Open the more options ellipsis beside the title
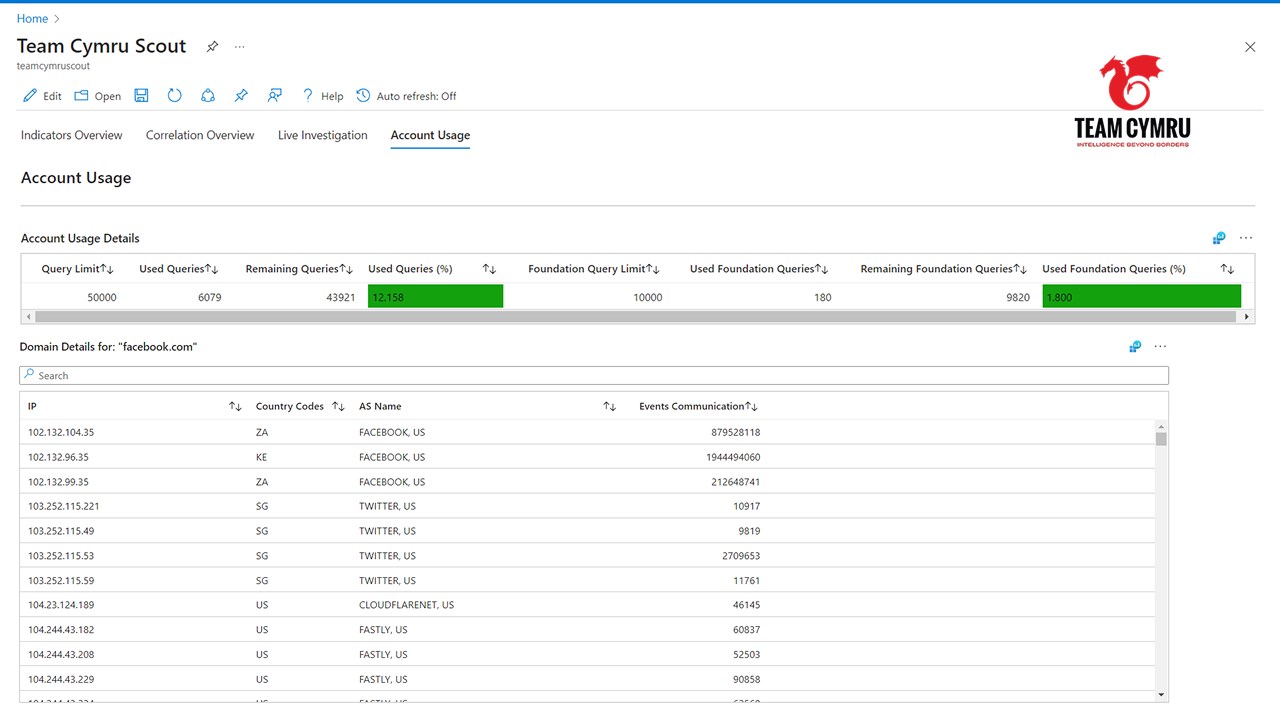 239,47
